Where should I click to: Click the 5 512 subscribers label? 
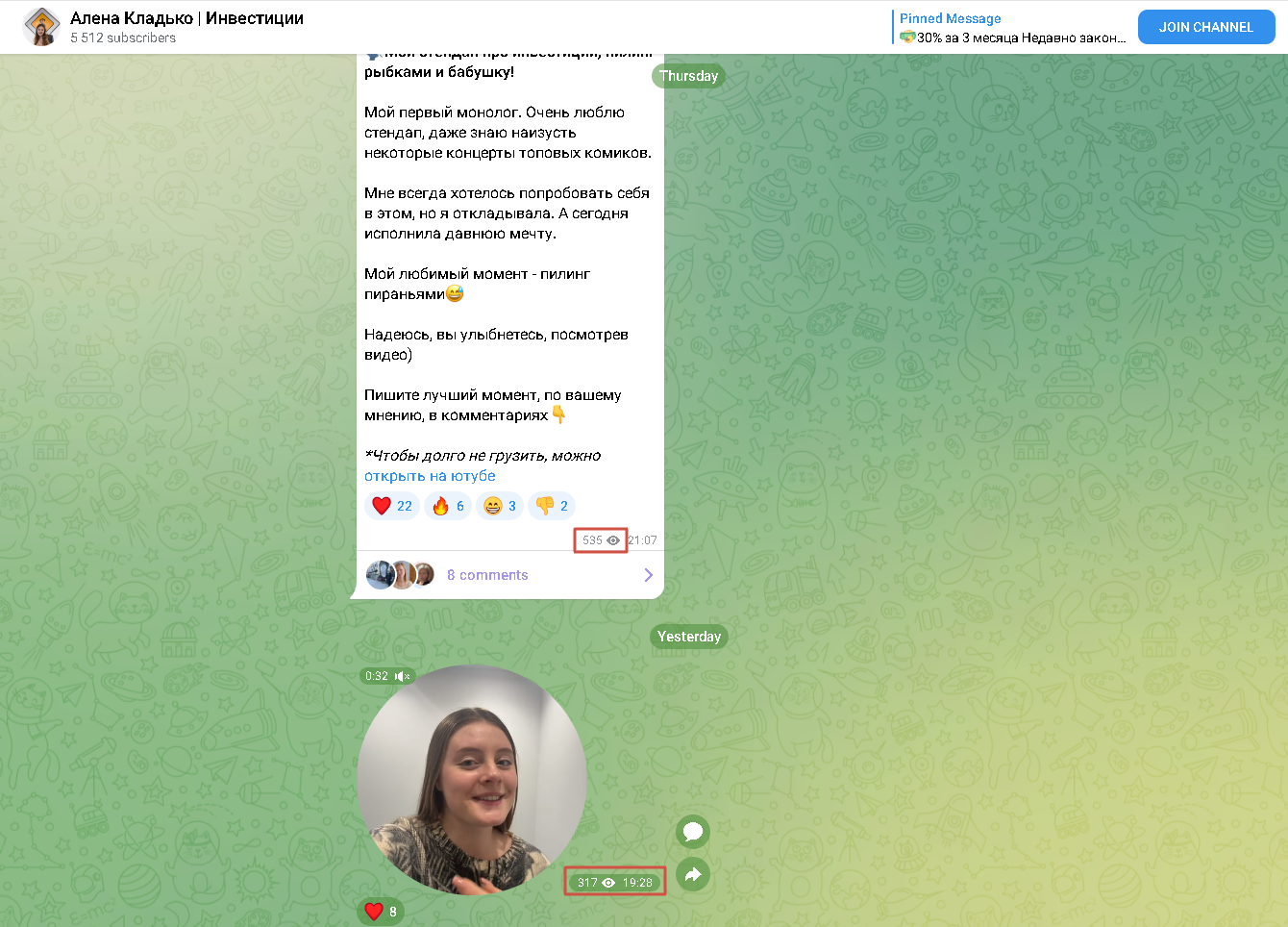coord(123,38)
